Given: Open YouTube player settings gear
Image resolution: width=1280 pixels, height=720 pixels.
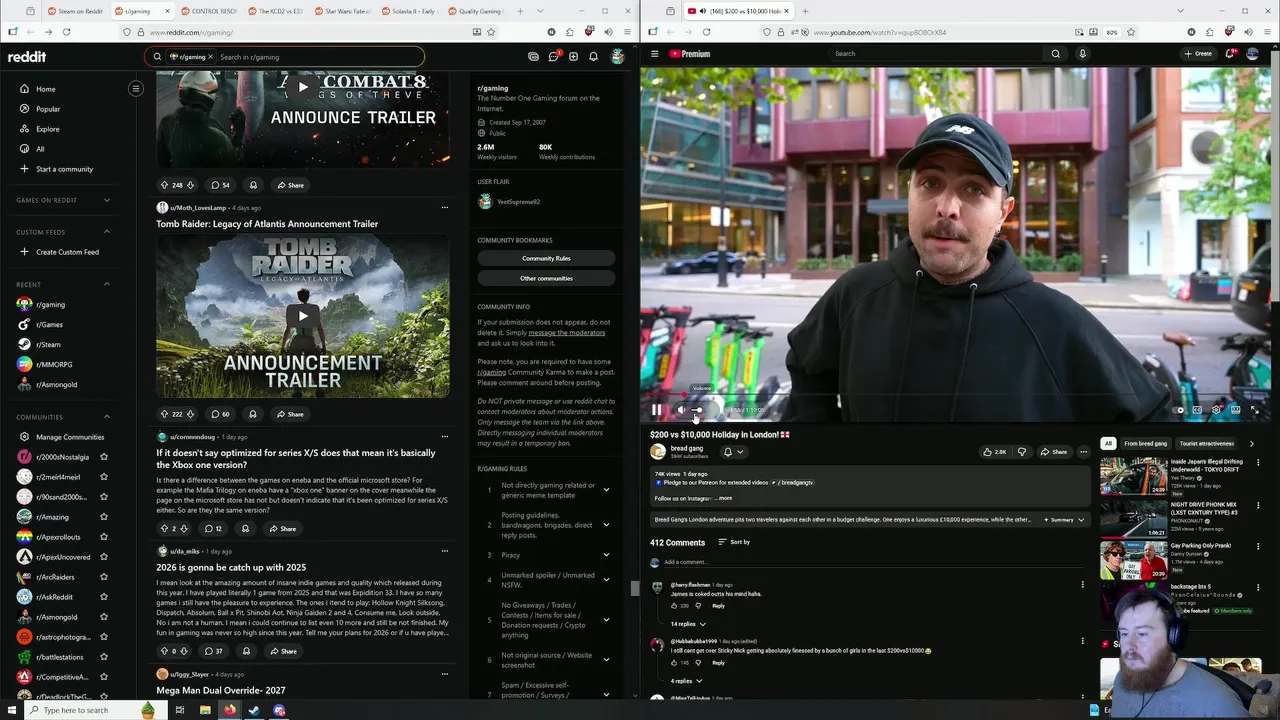Looking at the screenshot, I should coord(1216,410).
